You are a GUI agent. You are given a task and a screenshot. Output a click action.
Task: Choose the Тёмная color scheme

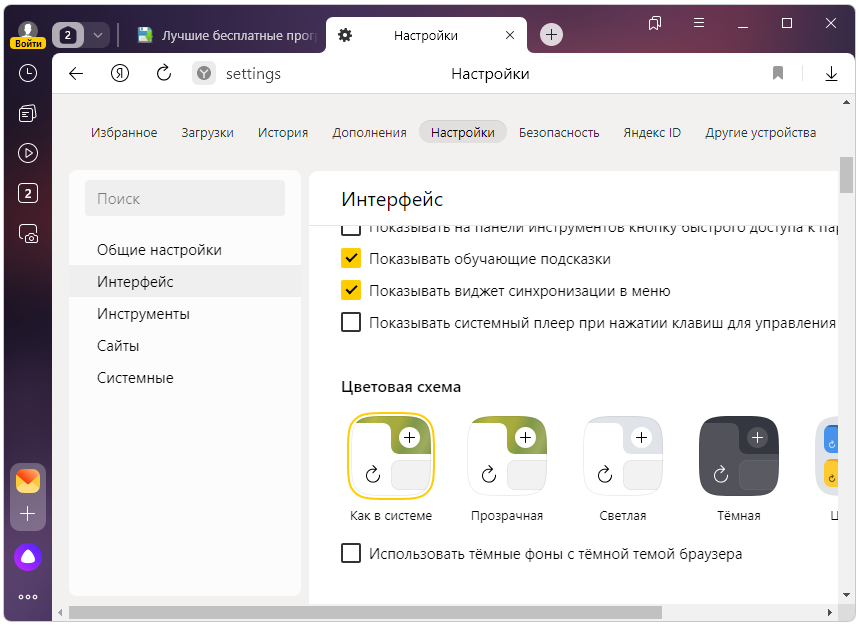point(738,457)
